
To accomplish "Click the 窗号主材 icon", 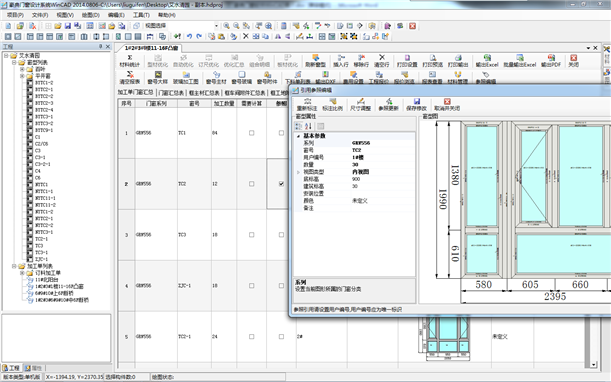I will (216, 74).
